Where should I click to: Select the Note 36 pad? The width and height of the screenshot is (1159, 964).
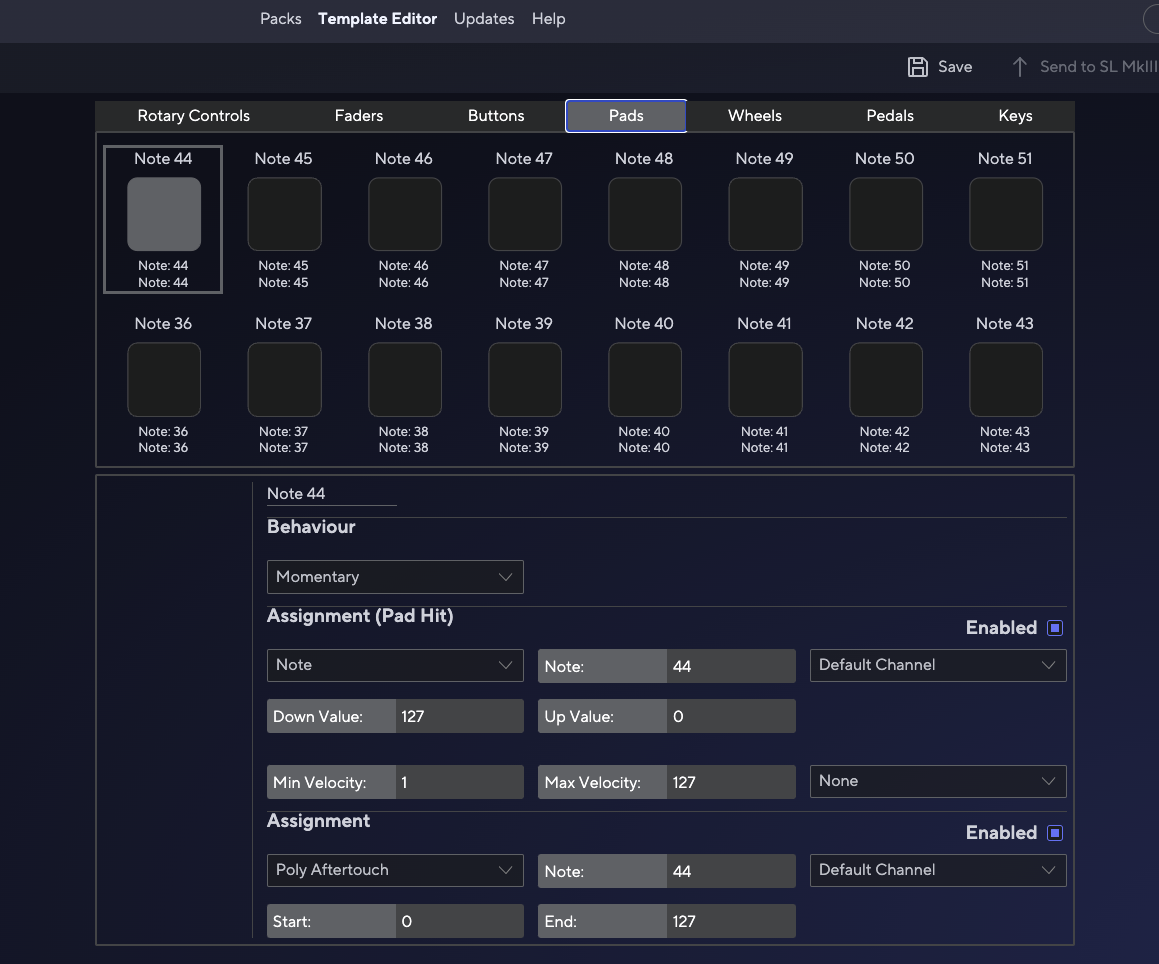tap(164, 379)
